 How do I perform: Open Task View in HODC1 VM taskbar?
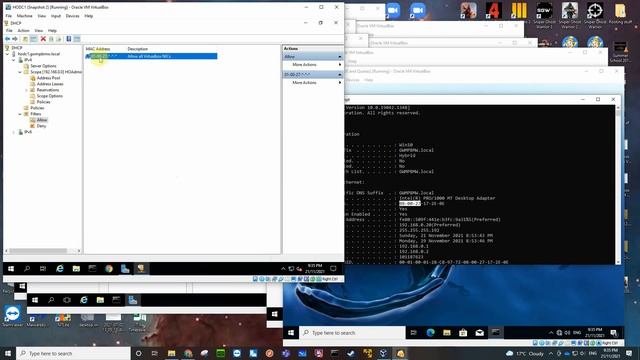(x=43, y=269)
